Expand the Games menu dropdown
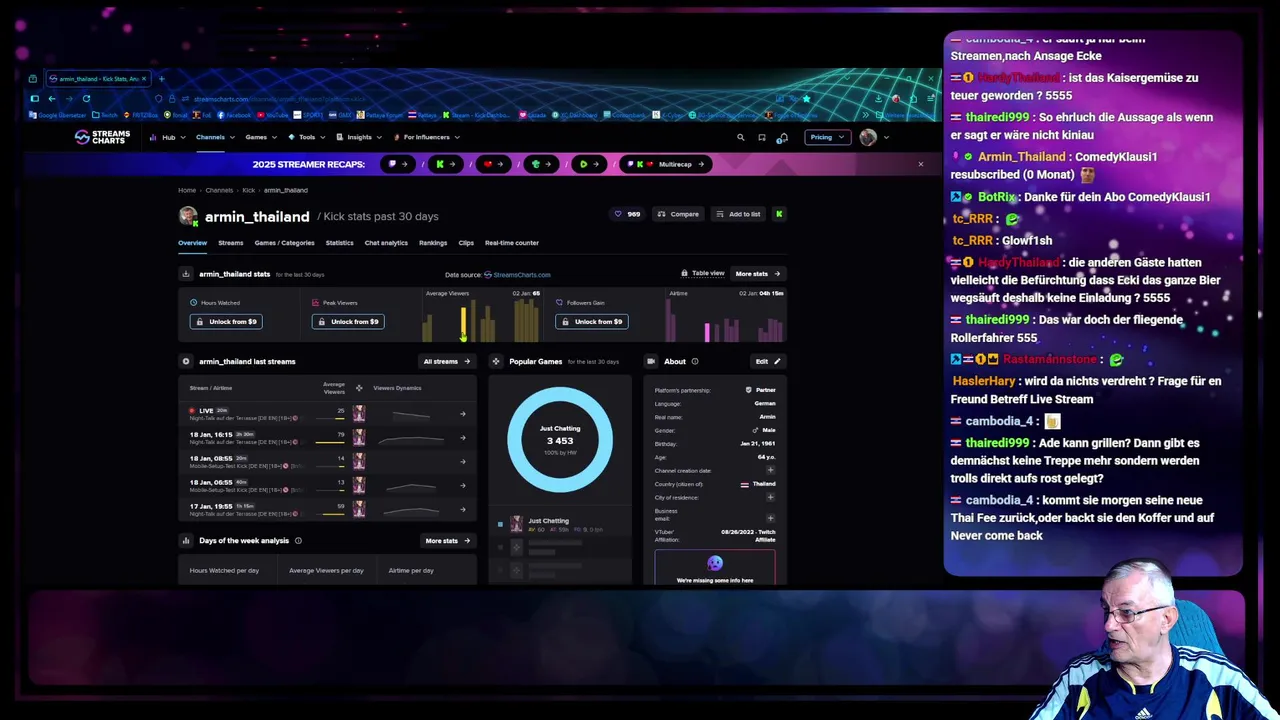This screenshot has height=720, width=1280. [x=260, y=137]
